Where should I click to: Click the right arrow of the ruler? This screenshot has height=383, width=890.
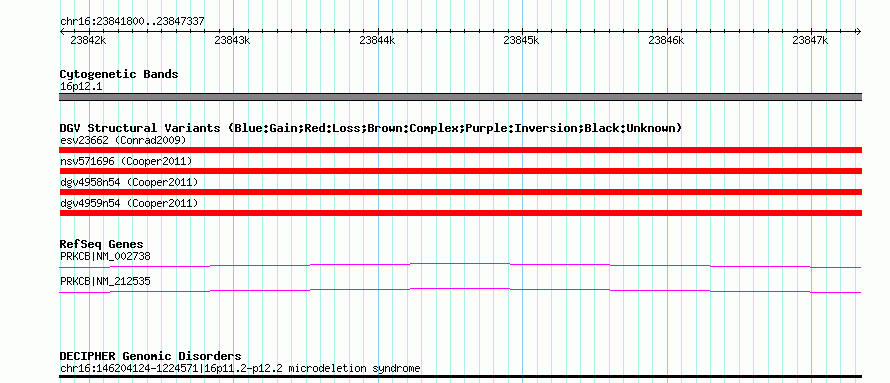(858, 32)
